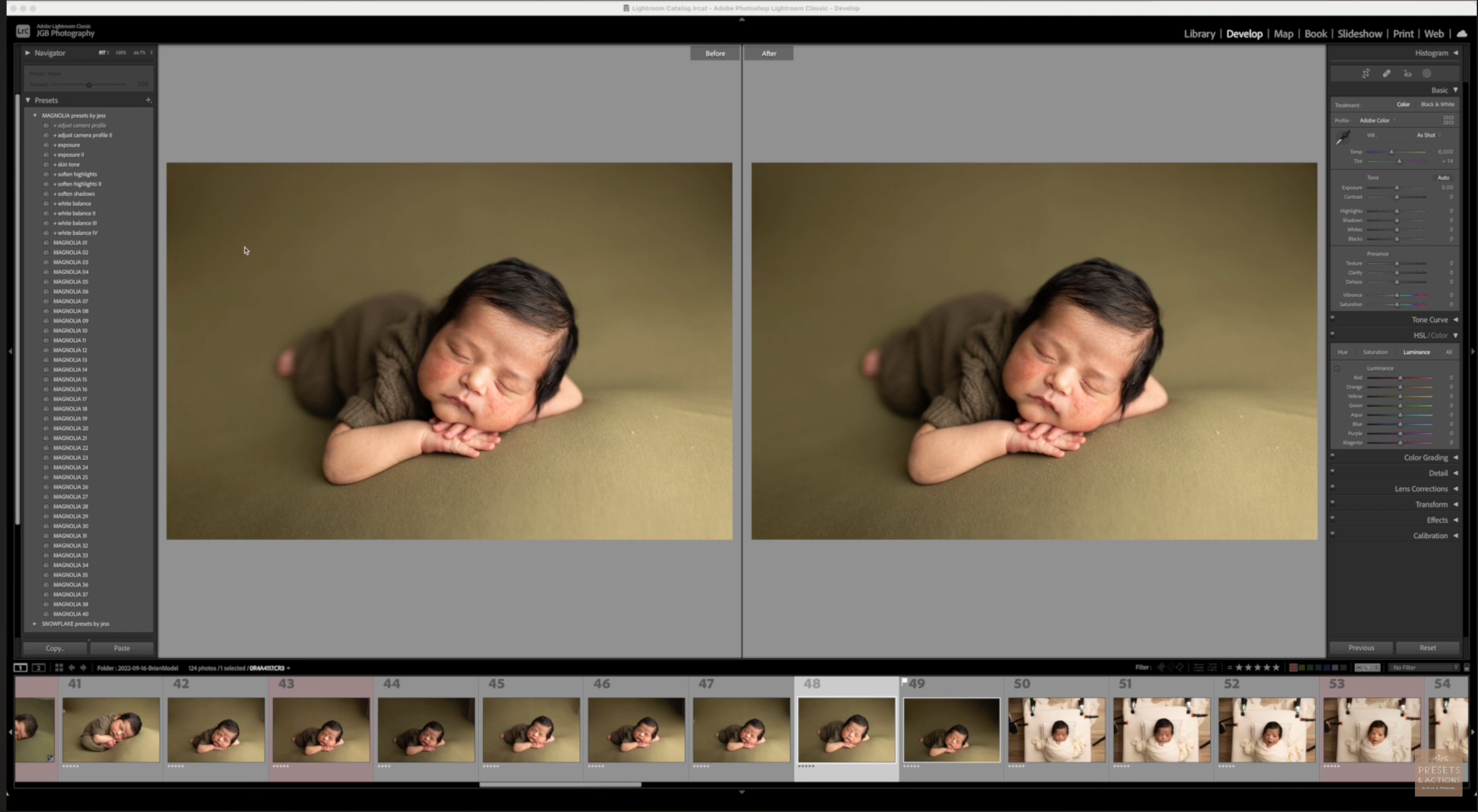Click the HSL luminance targeted adjustment tool

[x=1336, y=369]
